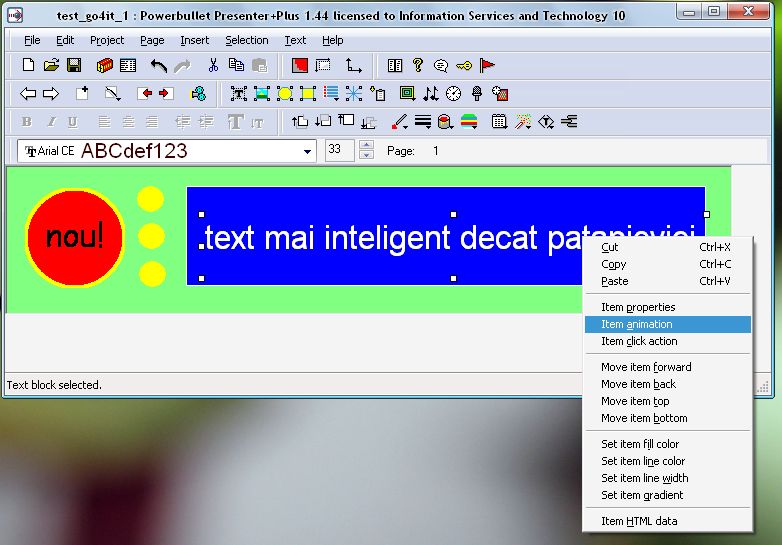This screenshot has height=545, width=782.
Task: Open the fill color paint bucket dropdown
Action: point(445,121)
